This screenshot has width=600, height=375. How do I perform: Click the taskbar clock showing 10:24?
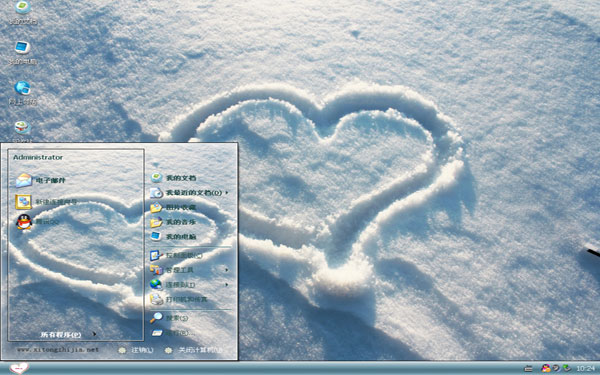pos(585,368)
